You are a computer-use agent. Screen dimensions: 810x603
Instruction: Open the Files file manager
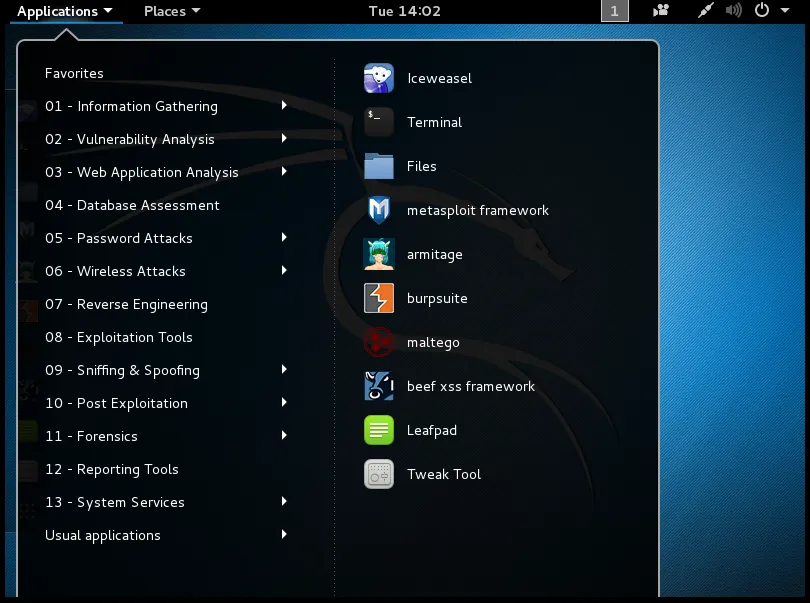tap(422, 166)
